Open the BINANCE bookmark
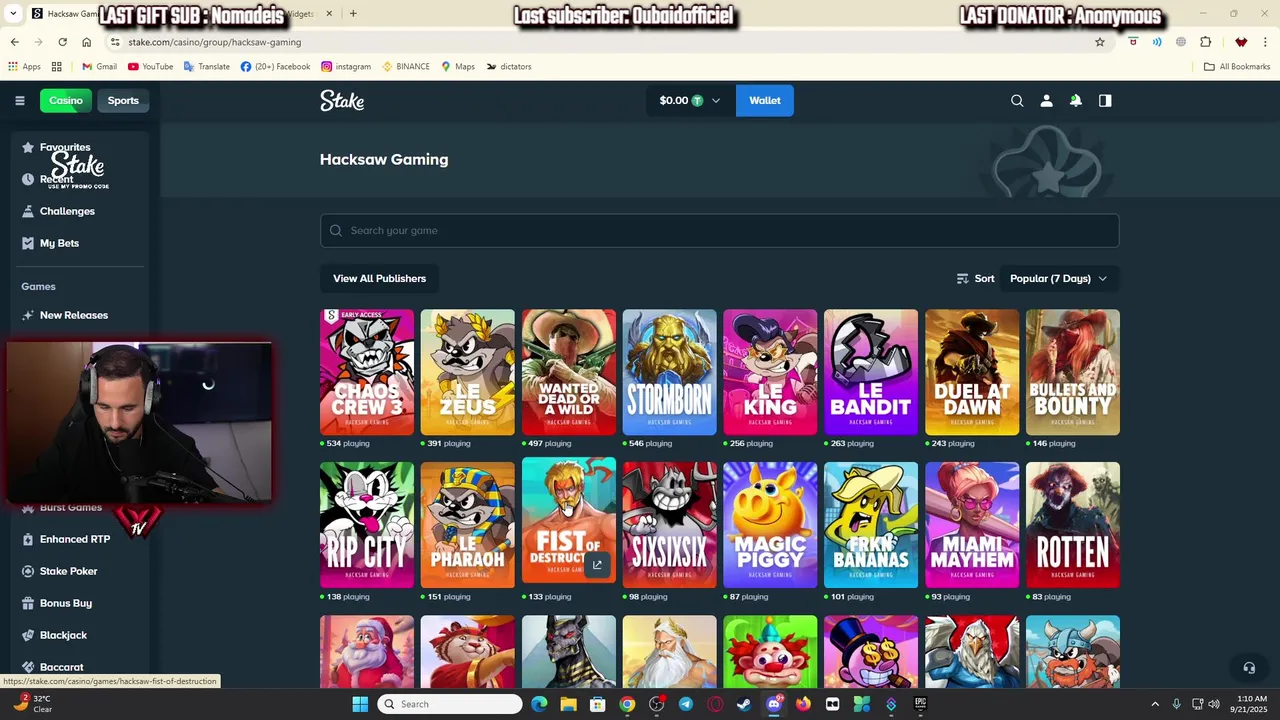Viewport: 1280px width, 720px height. coord(406,67)
